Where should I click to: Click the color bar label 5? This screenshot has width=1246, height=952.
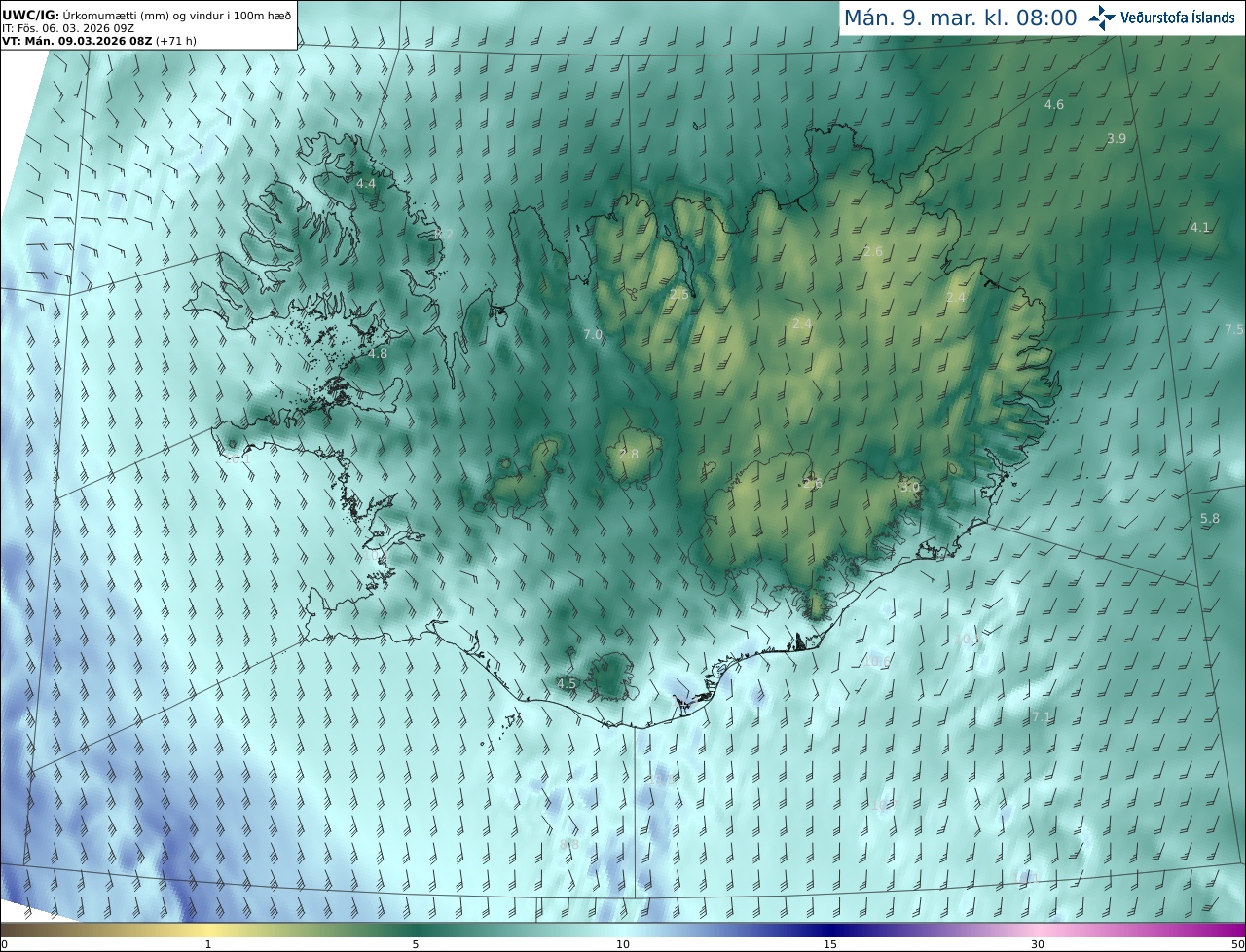pyautogui.click(x=416, y=944)
